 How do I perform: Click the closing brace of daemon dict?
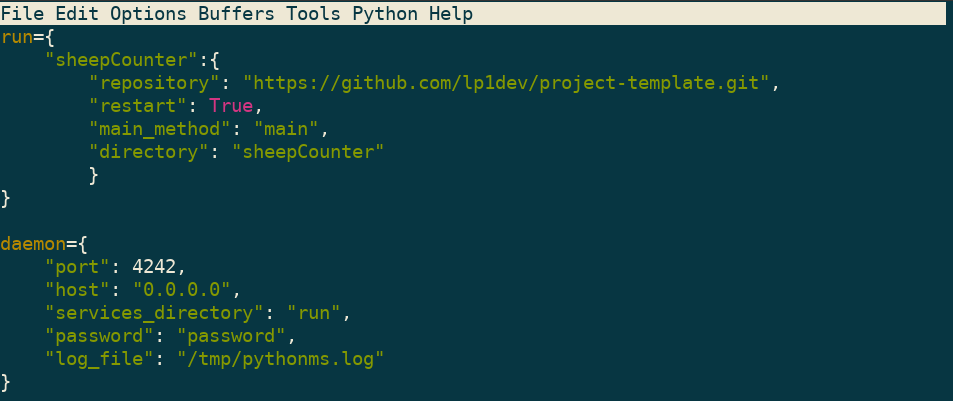[6, 383]
